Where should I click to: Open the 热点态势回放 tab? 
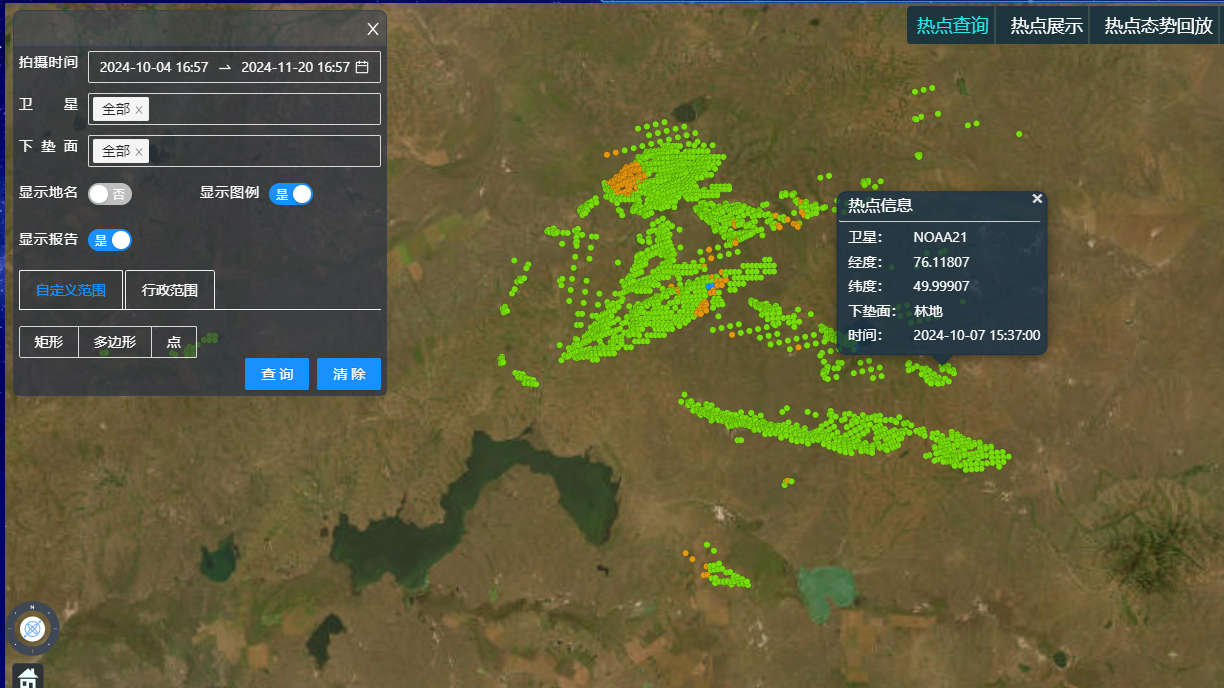click(1158, 26)
